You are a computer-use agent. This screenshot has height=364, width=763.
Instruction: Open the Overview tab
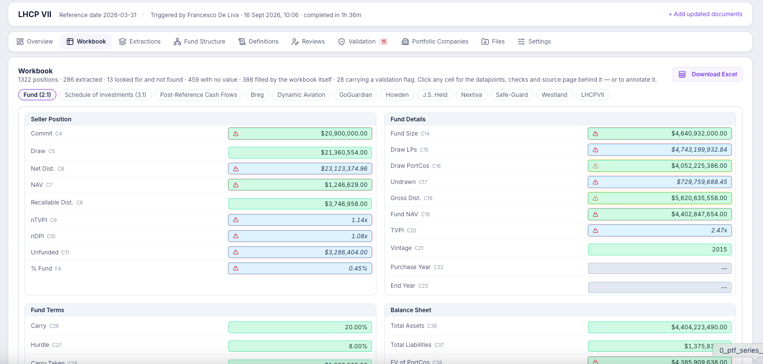coord(35,41)
